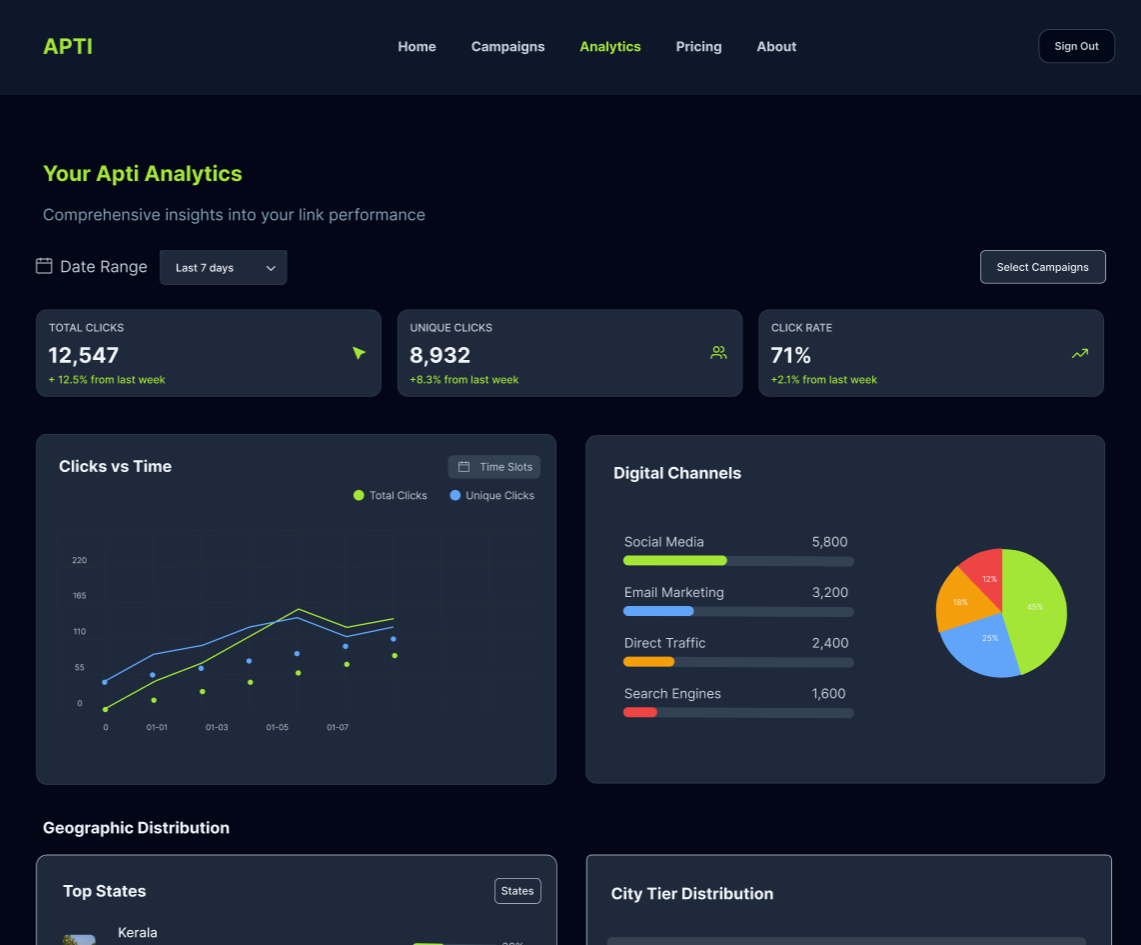1141x945 pixels.
Task: Click the users icon on Unique Clicks card
Action: click(718, 352)
